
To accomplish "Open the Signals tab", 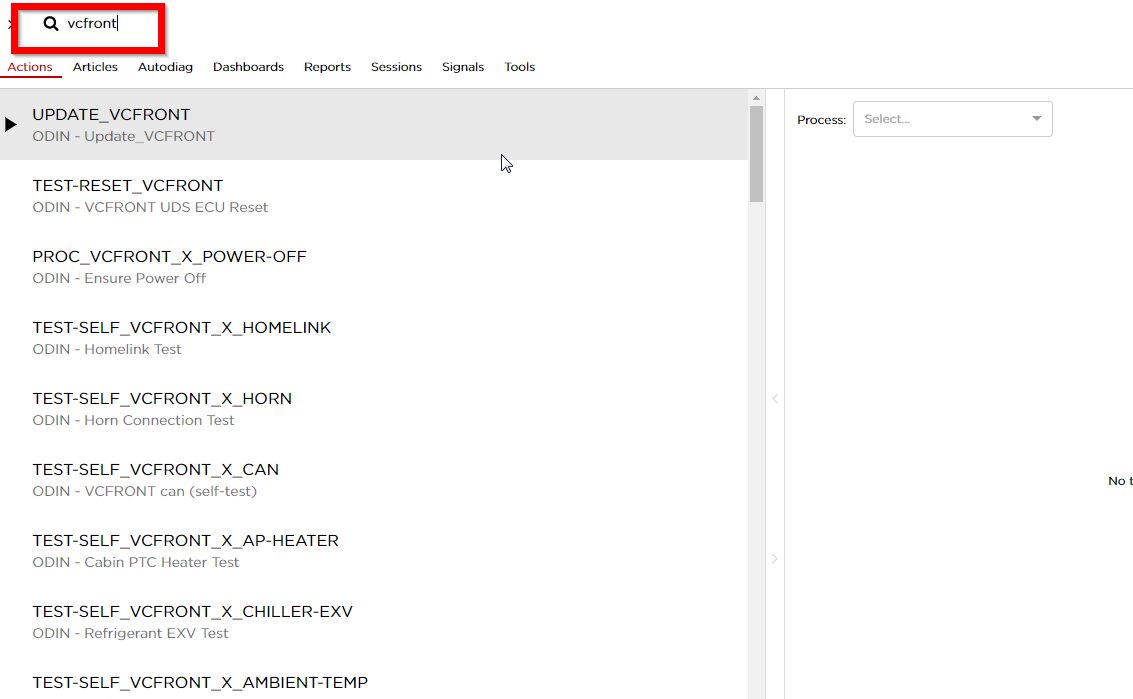I will pos(462,67).
